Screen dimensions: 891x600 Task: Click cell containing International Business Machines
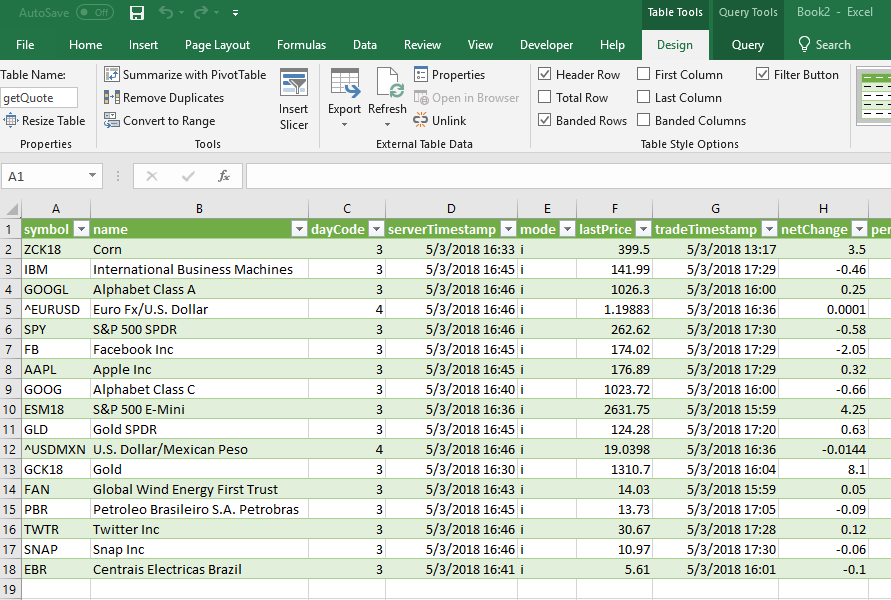pyautogui.click(x=199, y=269)
